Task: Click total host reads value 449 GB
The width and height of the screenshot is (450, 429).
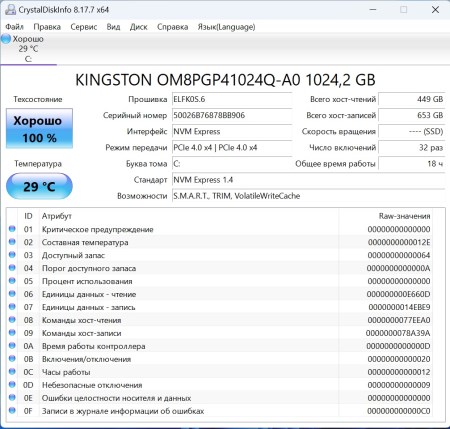Action: click(412, 99)
